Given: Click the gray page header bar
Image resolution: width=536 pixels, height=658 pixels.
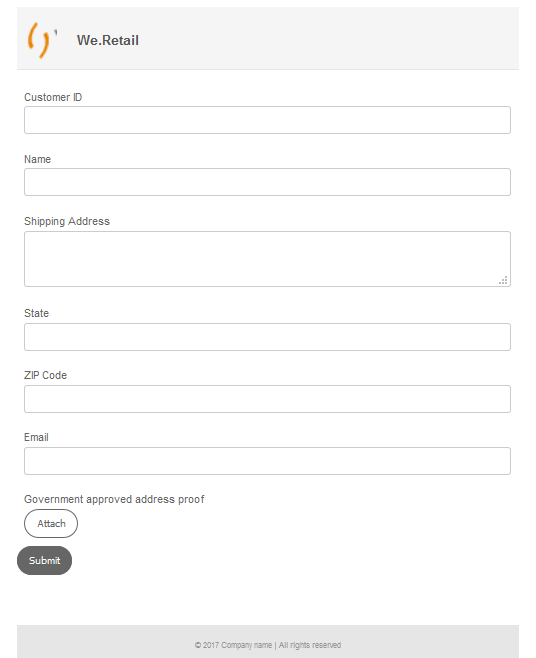Looking at the screenshot, I should (268, 38).
